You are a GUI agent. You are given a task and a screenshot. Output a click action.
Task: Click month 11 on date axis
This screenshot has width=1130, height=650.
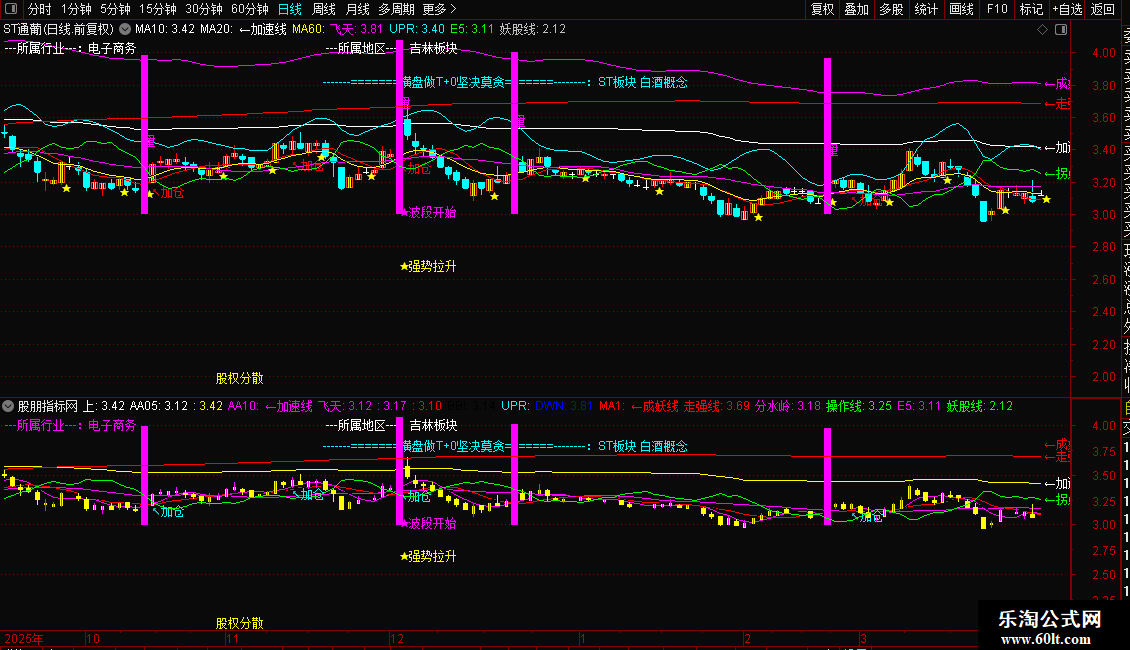point(232,638)
